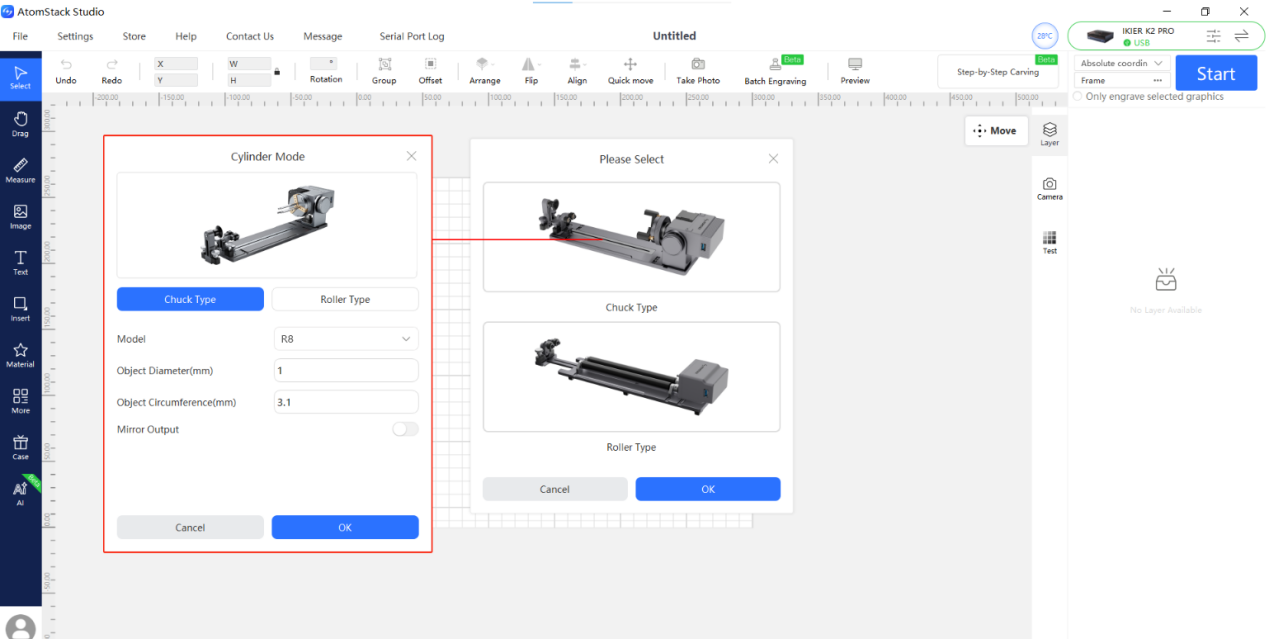1269x639 pixels.
Task: Open Batch Engraving tool
Action: (x=775, y=71)
